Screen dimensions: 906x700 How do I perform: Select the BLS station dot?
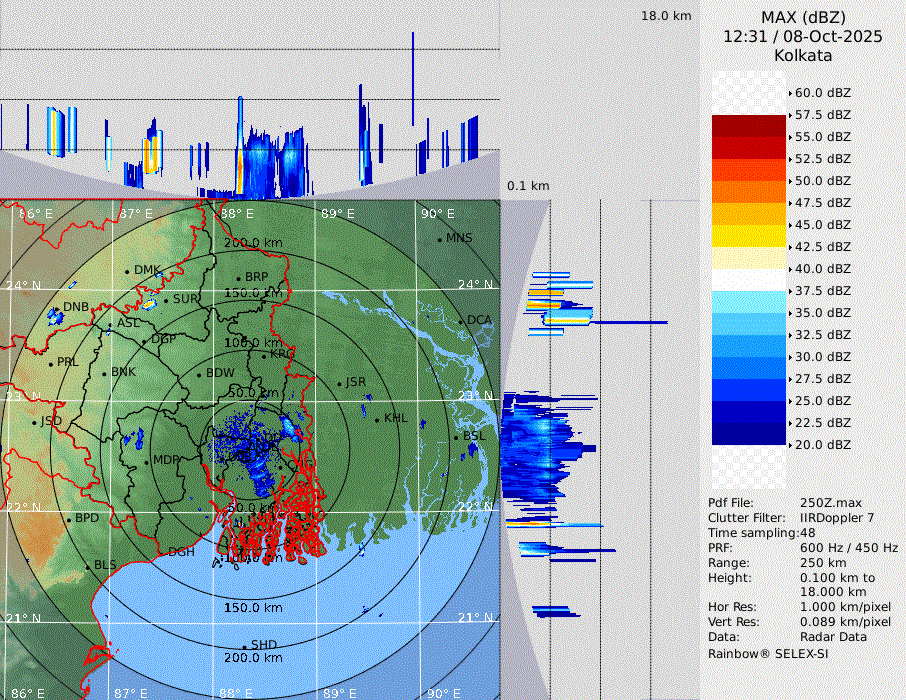point(87,566)
